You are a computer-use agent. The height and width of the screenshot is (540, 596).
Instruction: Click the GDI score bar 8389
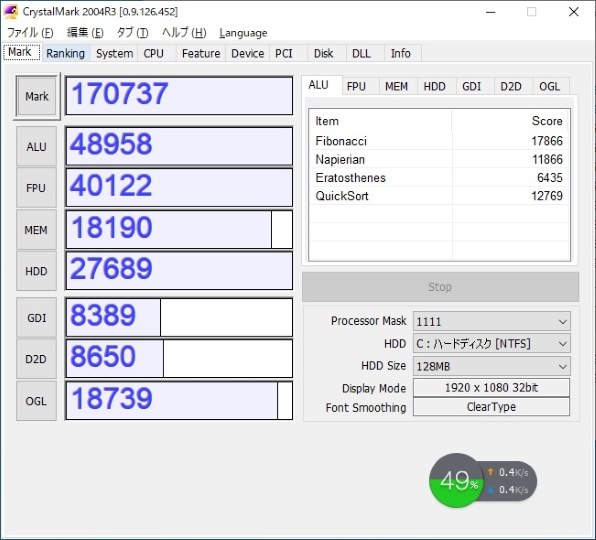point(179,318)
